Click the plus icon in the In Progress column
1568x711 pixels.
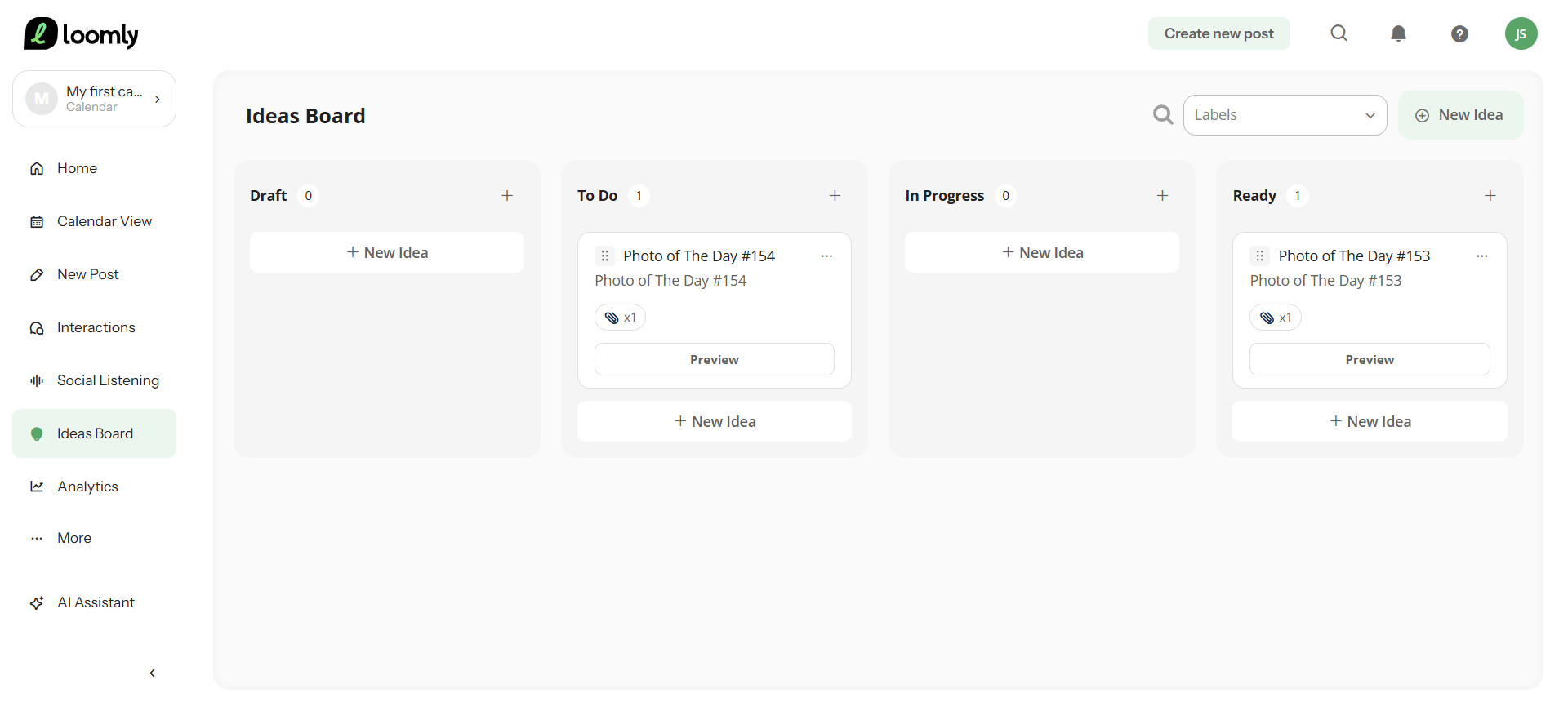[x=1162, y=196]
